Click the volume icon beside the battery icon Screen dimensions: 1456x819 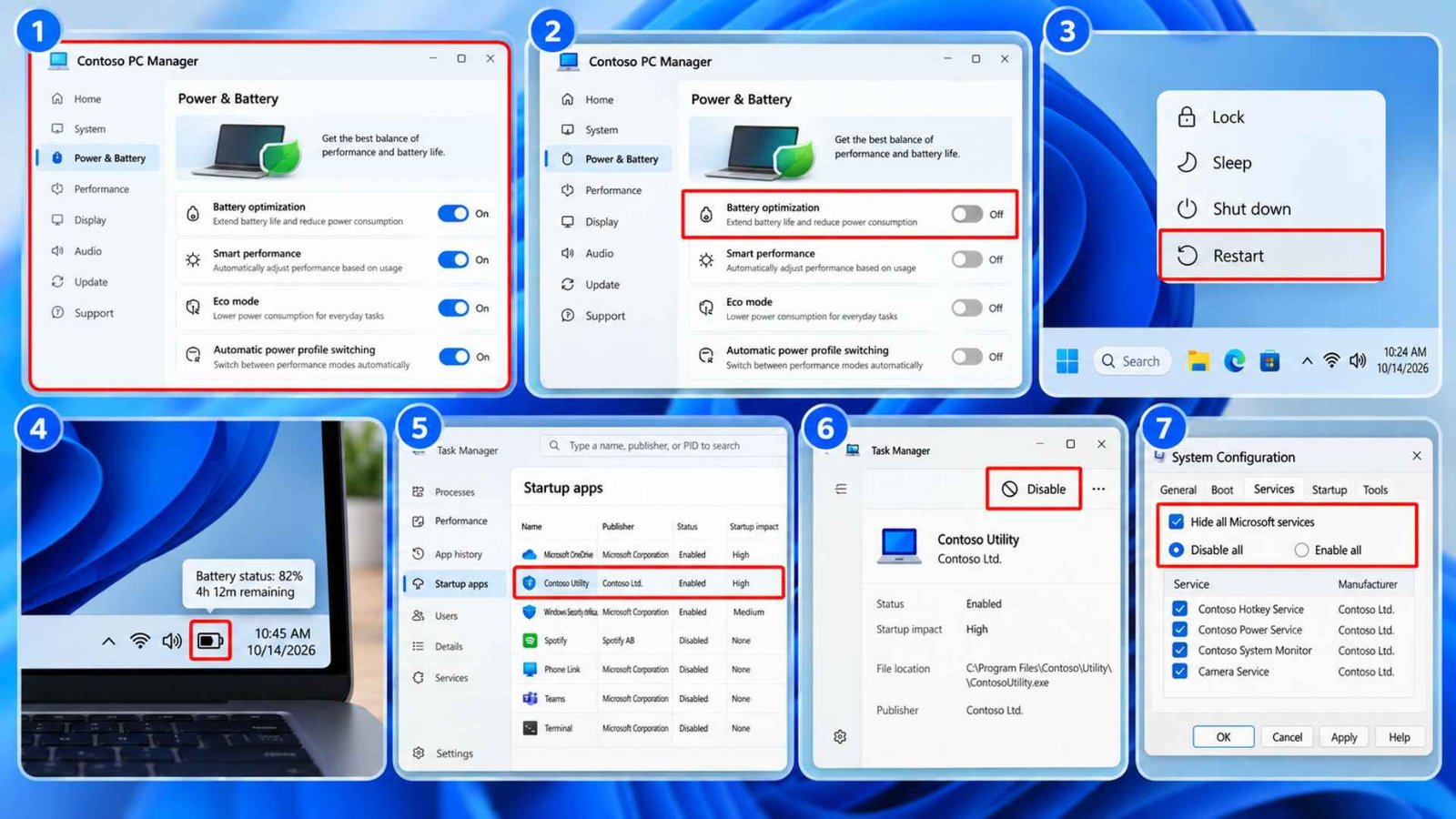click(x=172, y=641)
